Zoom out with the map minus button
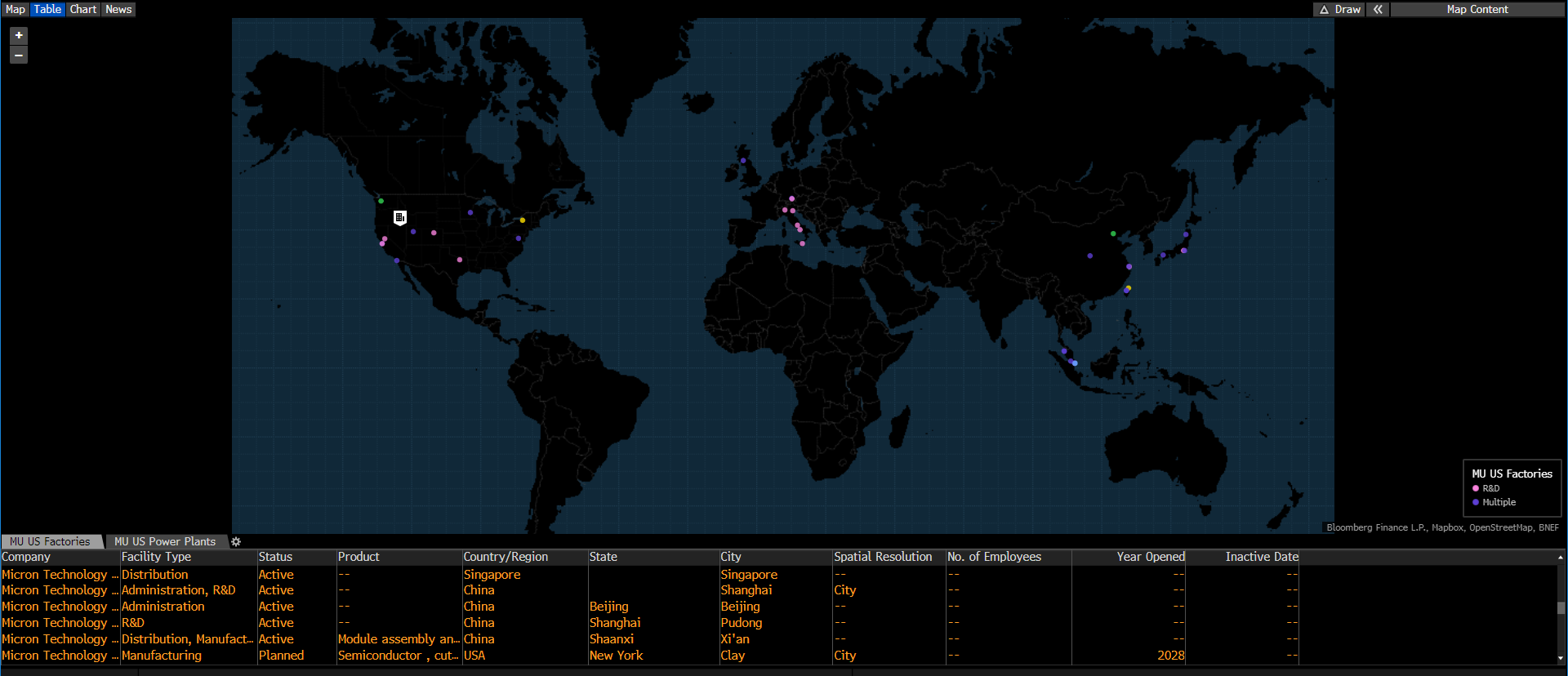This screenshot has width=1568, height=676. tap(19, 55)
